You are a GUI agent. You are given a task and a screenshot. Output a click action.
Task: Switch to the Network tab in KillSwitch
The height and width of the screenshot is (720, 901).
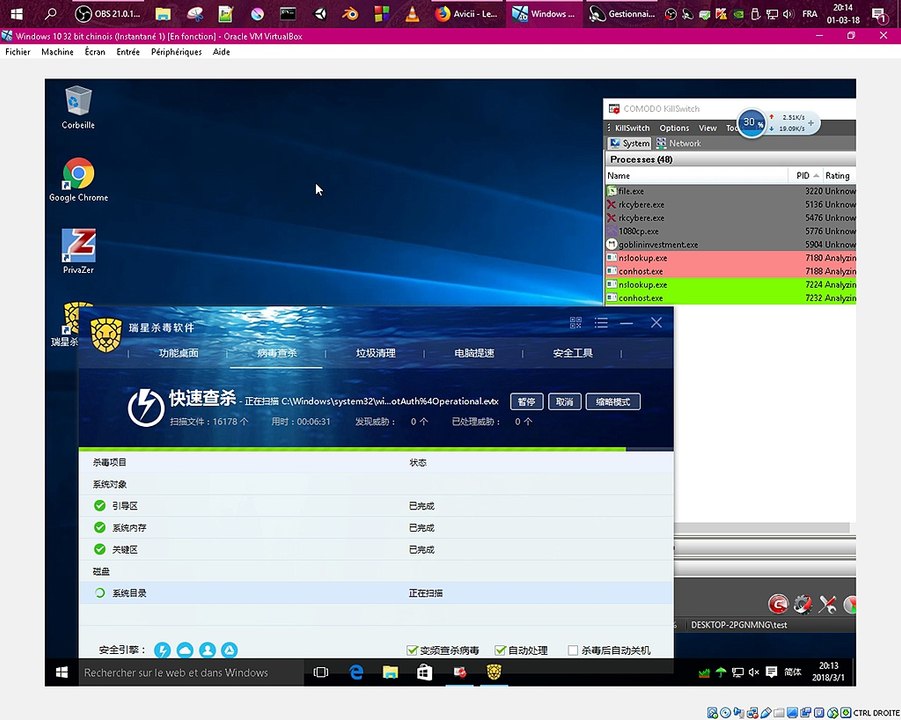679,143
